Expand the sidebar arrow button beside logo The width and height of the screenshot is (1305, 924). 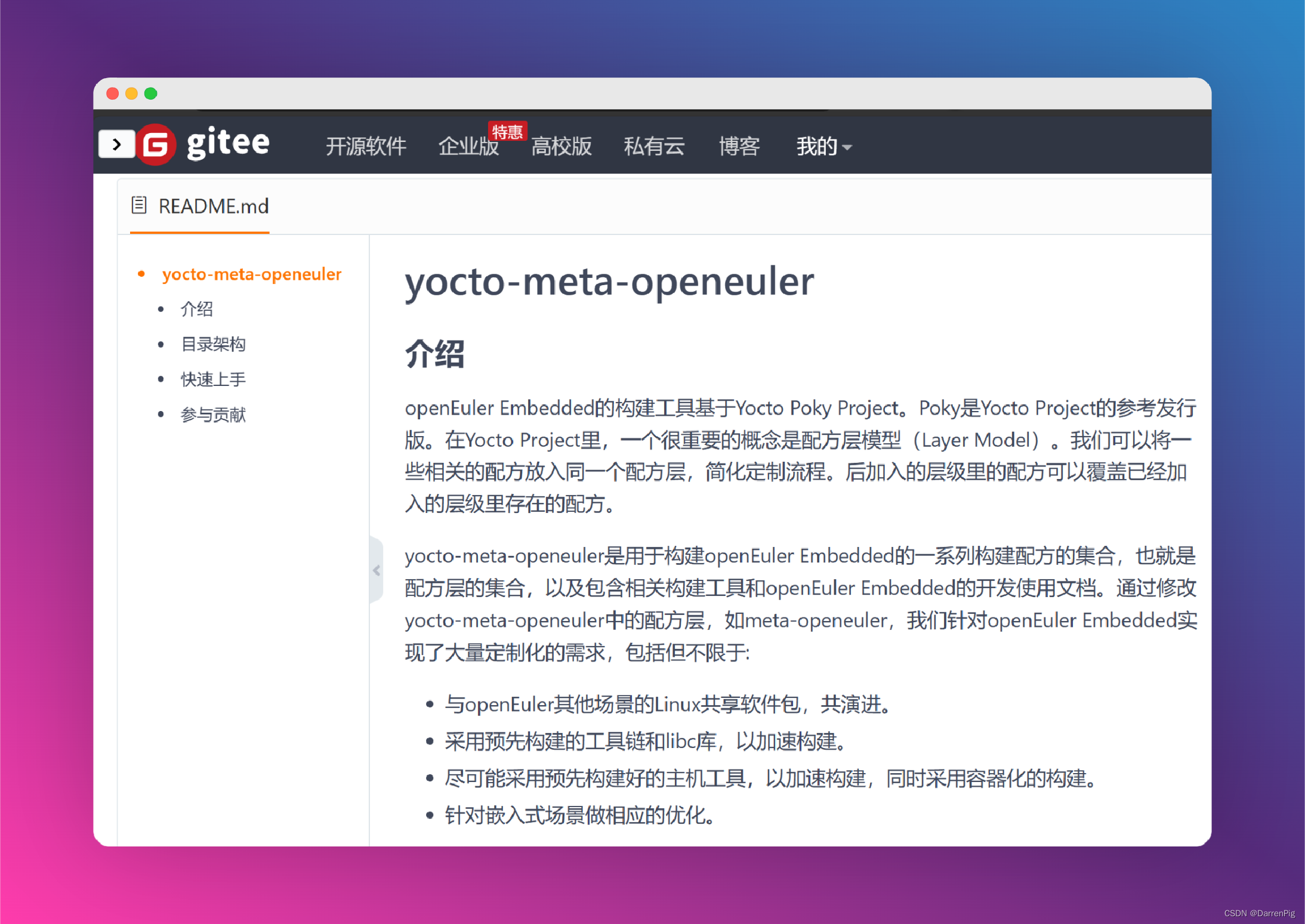coord(116,144)
